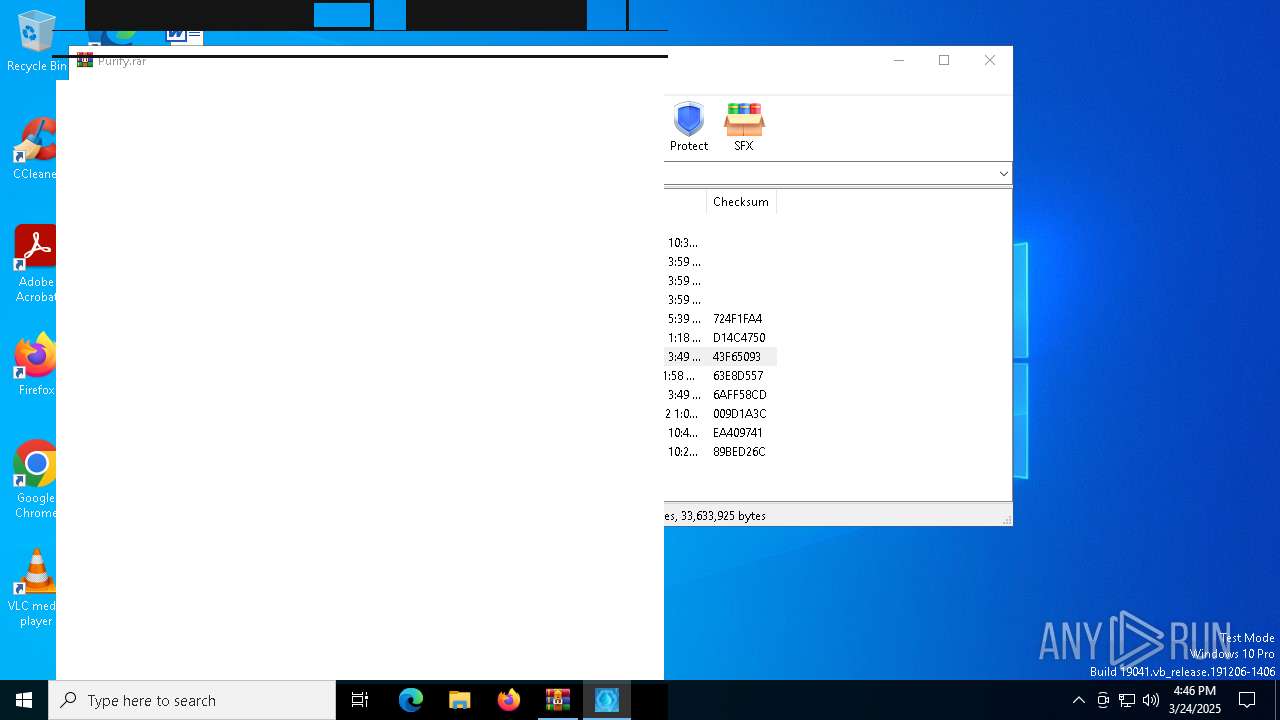Open the WinRAR address bar dropdown
This screenshot has height=720, width=1280.
coord(1003,173)
